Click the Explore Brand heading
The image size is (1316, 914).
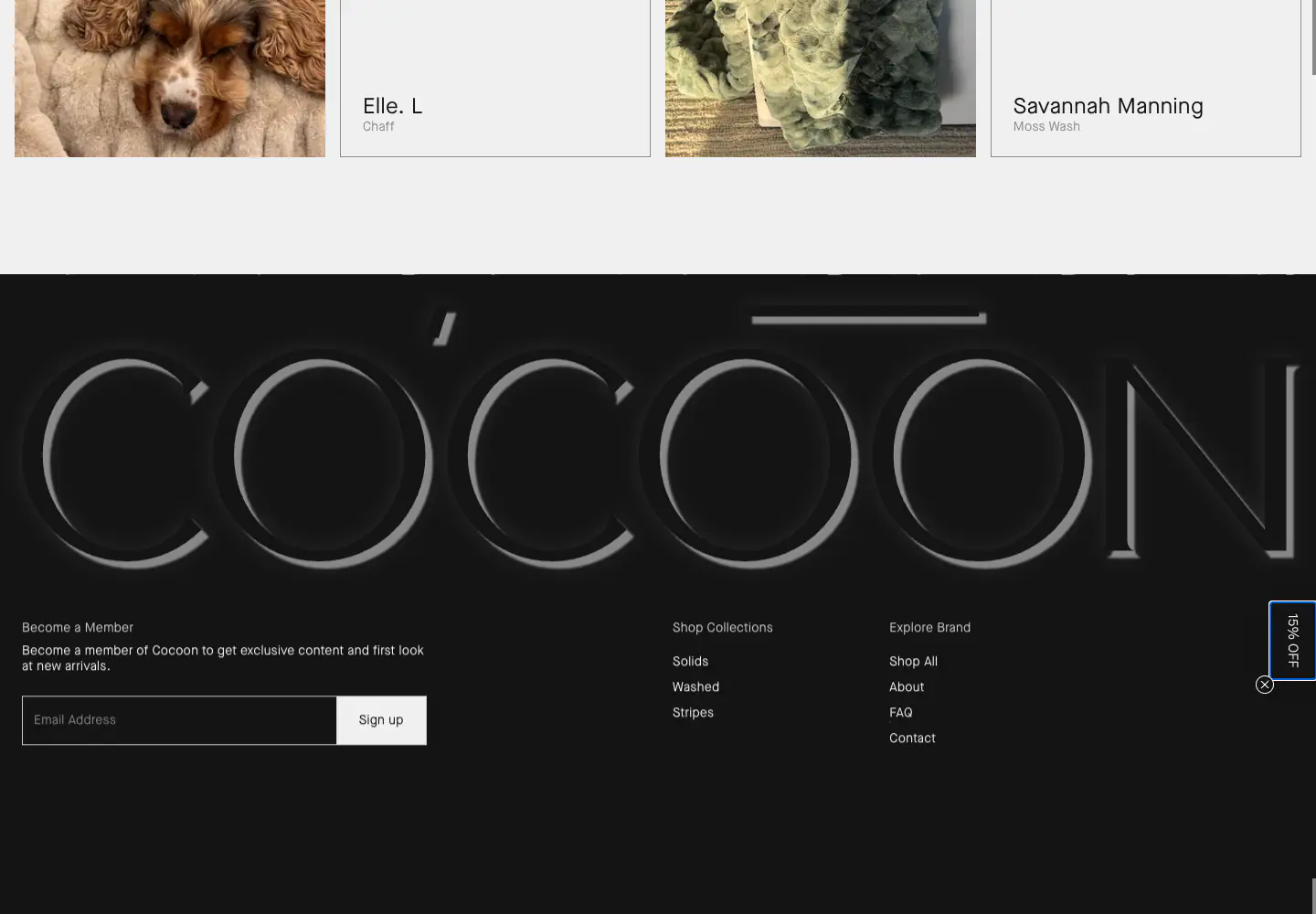click(929, 628)
